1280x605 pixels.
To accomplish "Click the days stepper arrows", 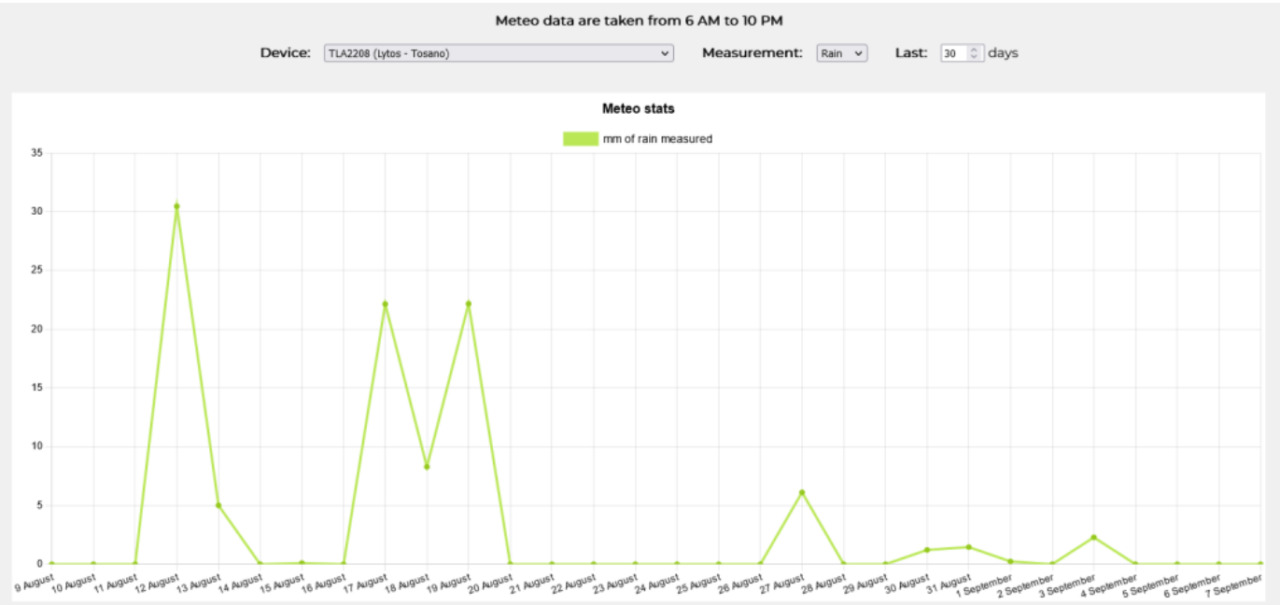I will [975, 53].
